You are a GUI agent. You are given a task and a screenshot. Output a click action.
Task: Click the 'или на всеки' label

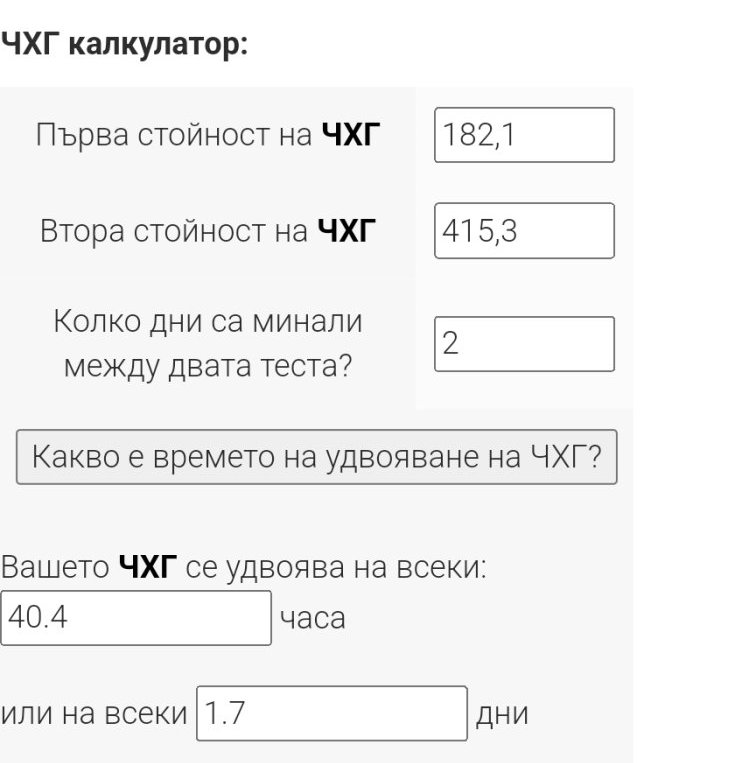[x=94, y=713]
